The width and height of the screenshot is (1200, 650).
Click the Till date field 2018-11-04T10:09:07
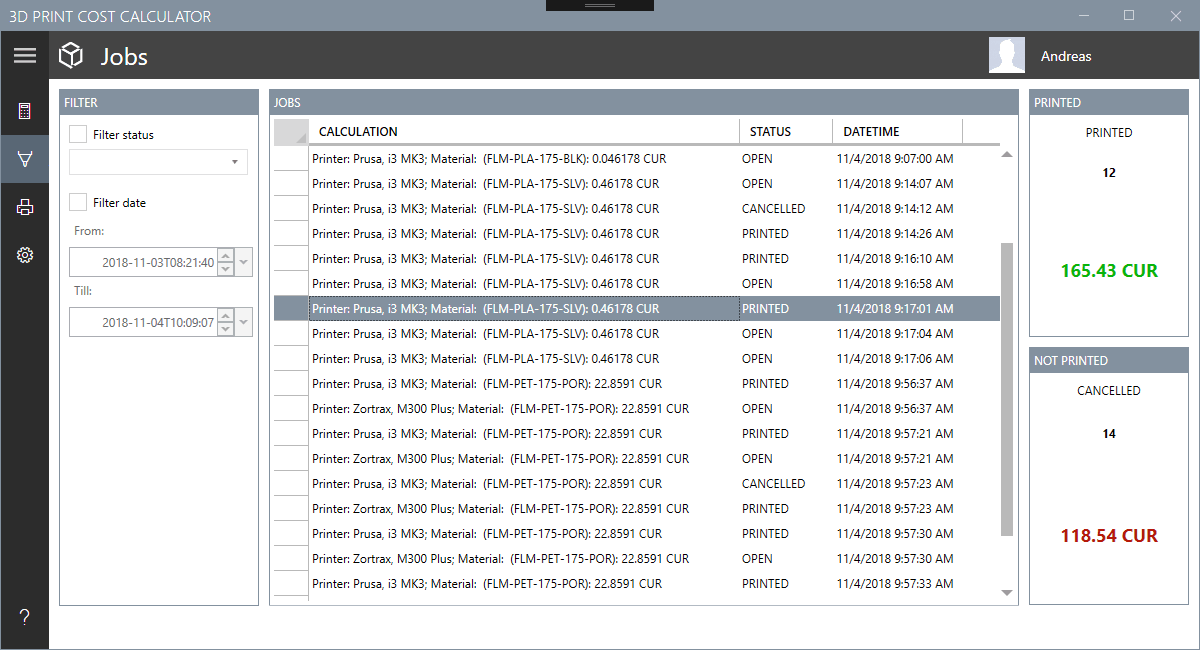click(143, 322)
